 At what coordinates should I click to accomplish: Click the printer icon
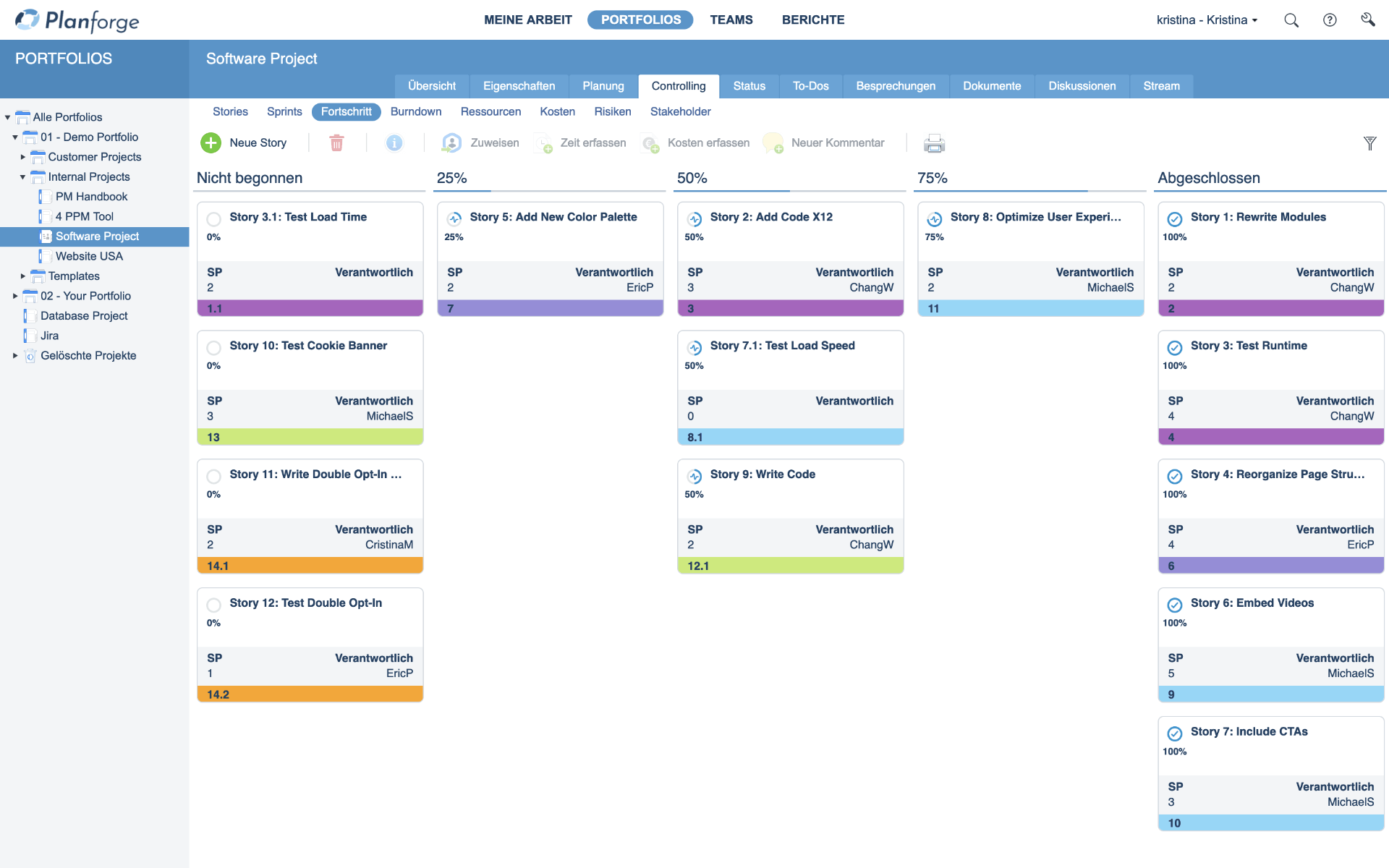click(x=934, y=143)
